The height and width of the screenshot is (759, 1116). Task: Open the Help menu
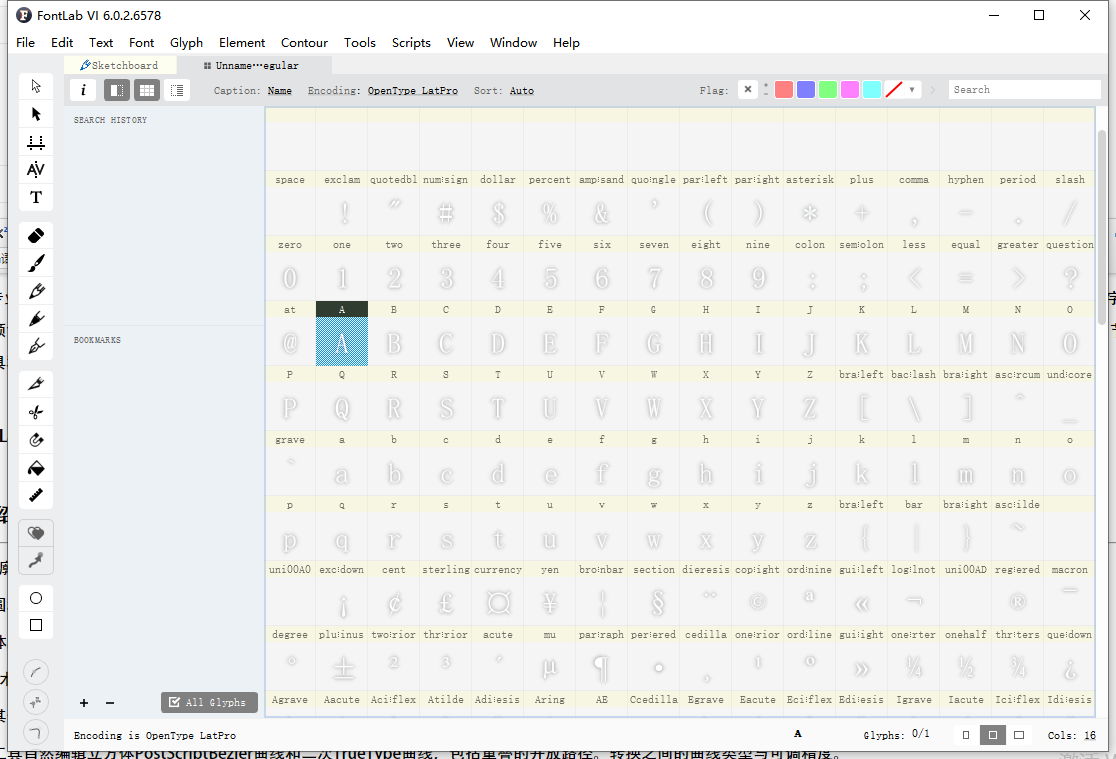click(567, 43)
